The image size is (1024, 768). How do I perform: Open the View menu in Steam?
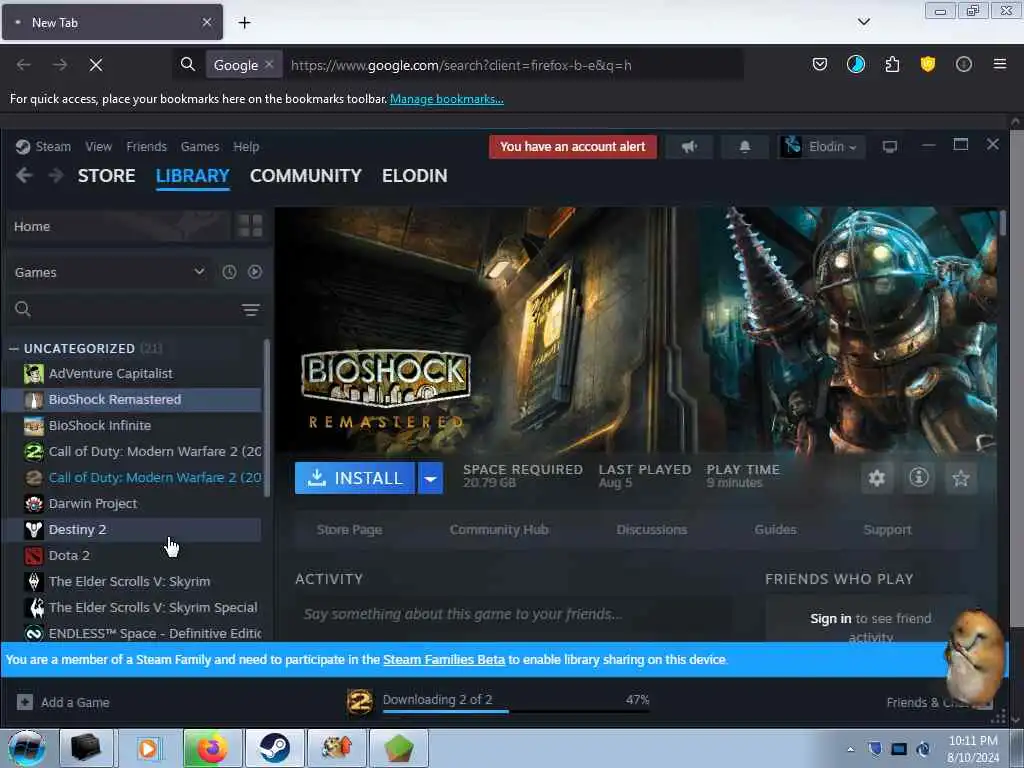coord(99,146)
